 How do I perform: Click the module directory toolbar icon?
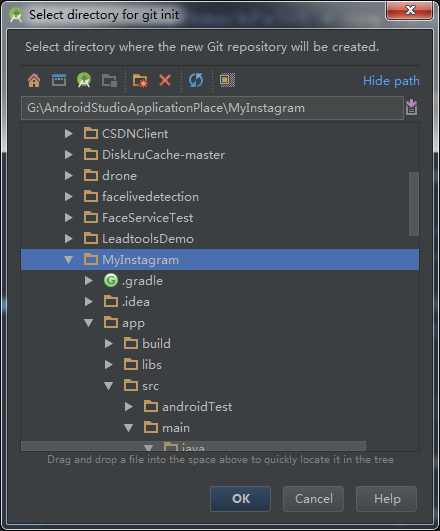coord(109,81)
